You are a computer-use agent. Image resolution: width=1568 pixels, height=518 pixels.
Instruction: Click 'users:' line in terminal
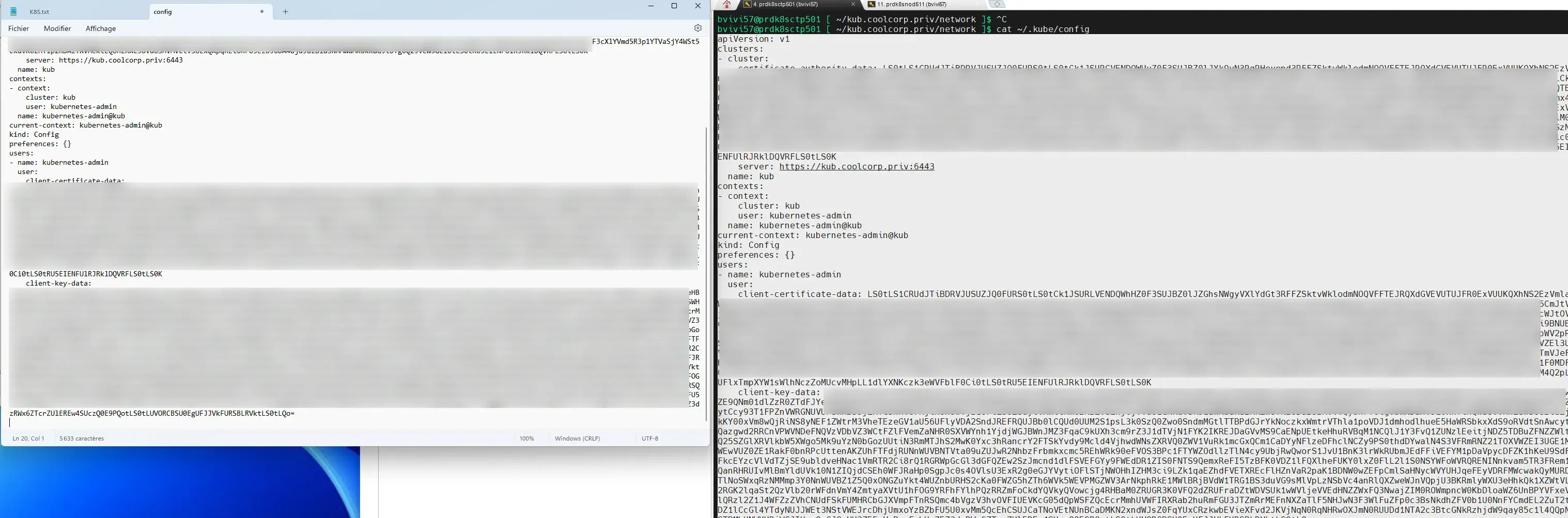[x=733, y=265]
